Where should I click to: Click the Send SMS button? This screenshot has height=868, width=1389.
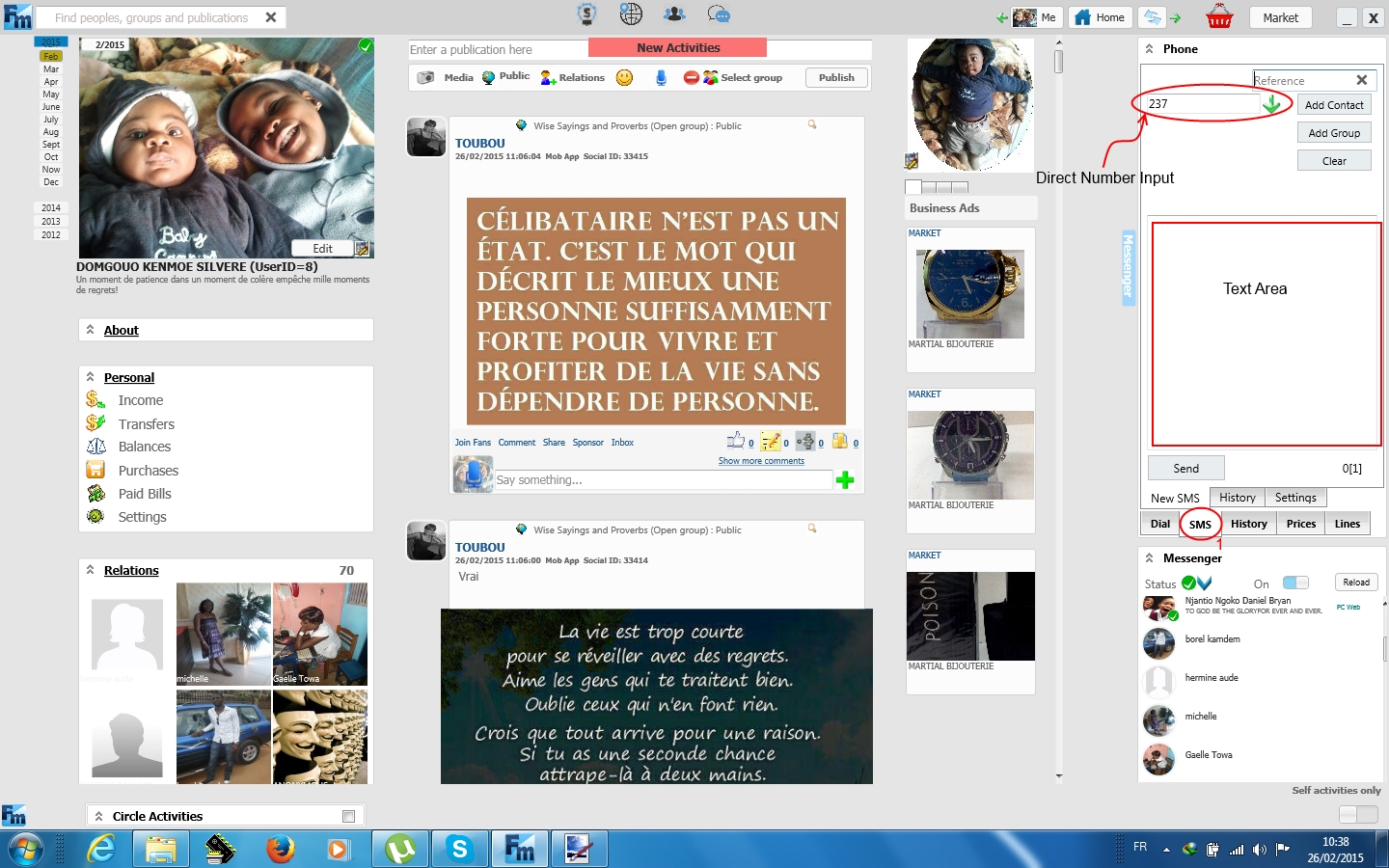(1186, 468)
